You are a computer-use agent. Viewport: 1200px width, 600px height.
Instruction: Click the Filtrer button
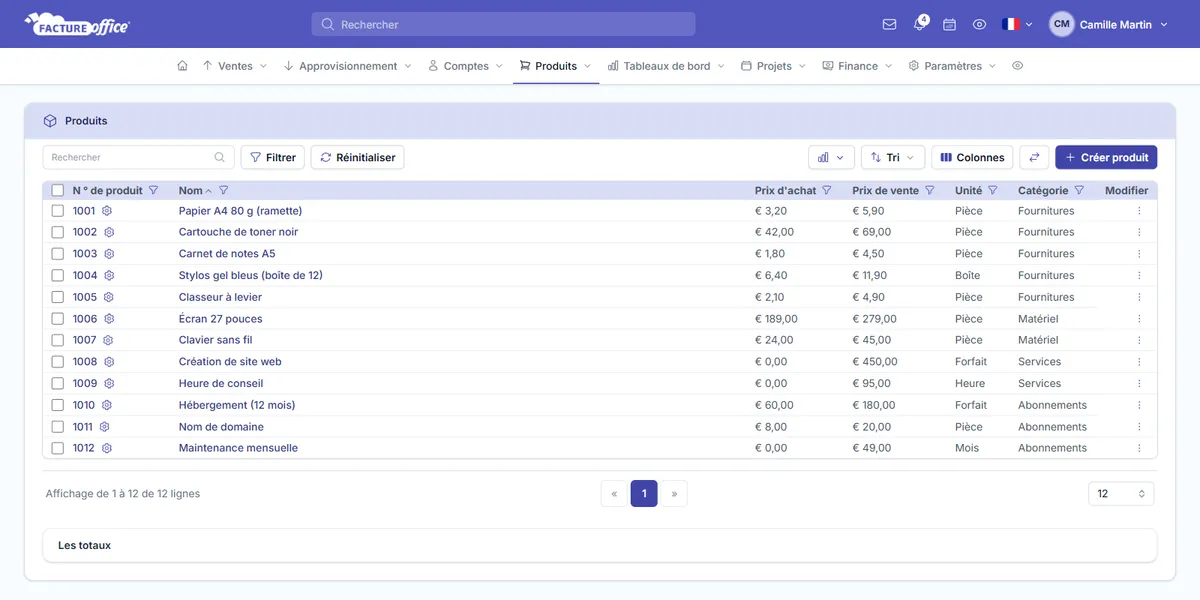click(x=273, y=157)
